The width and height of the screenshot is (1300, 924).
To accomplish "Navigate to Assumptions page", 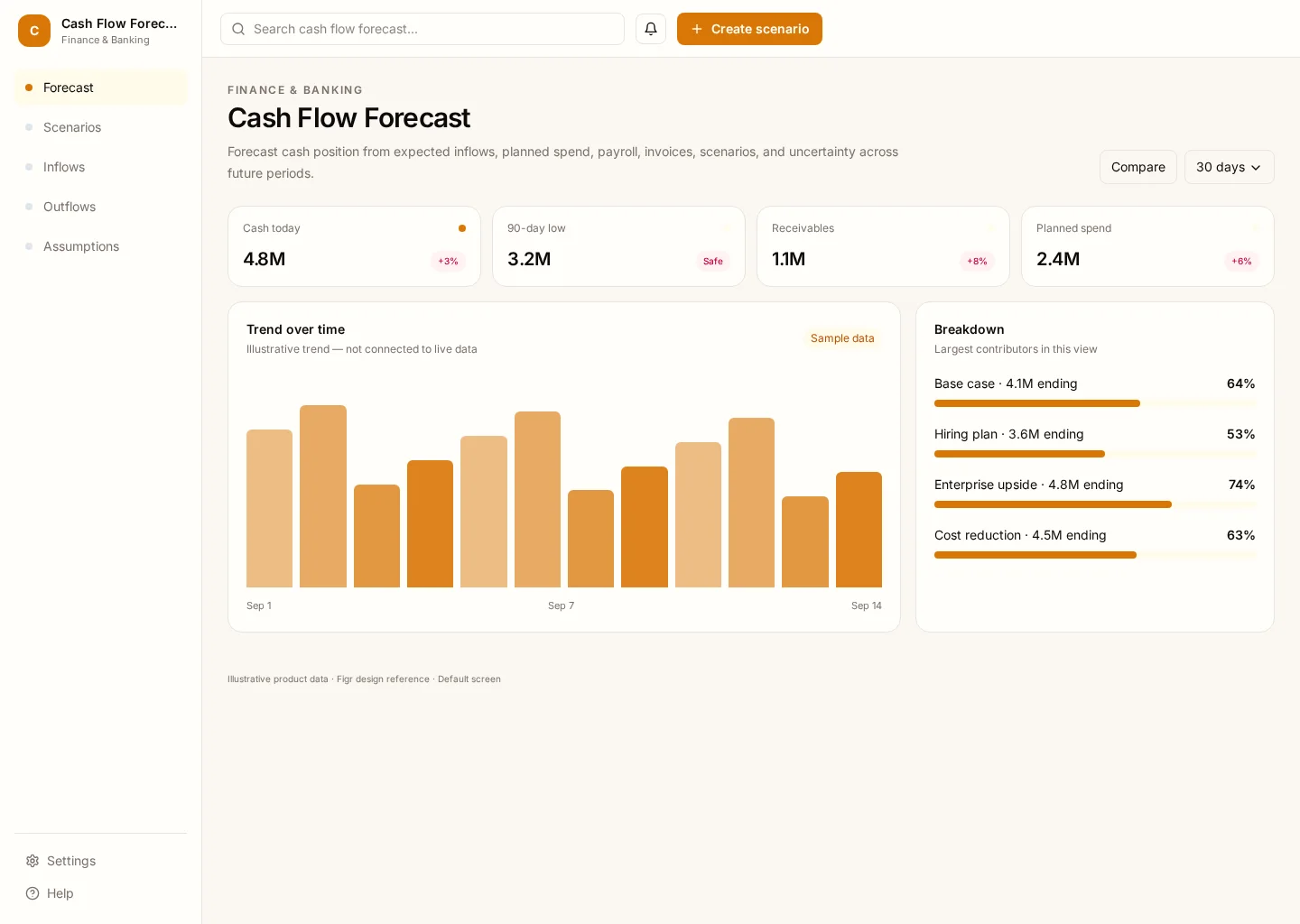I will tap(101, 246).
